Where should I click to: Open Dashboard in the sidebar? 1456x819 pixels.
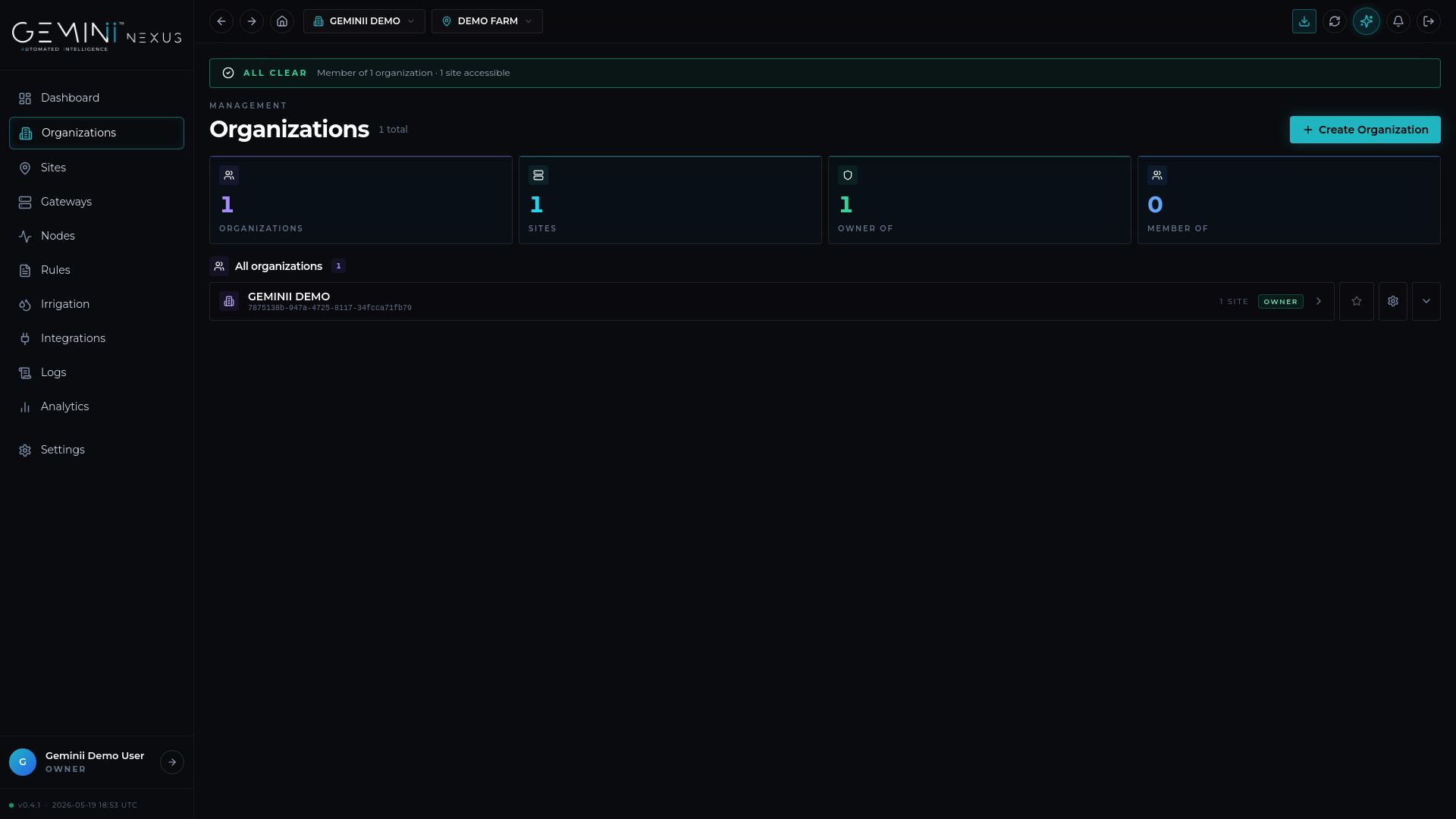pyautogui.click(x=96, y=98)
